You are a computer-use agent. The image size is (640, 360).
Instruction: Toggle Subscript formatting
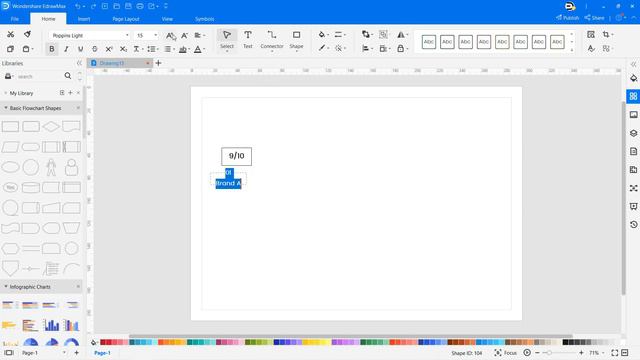(123, 49)
